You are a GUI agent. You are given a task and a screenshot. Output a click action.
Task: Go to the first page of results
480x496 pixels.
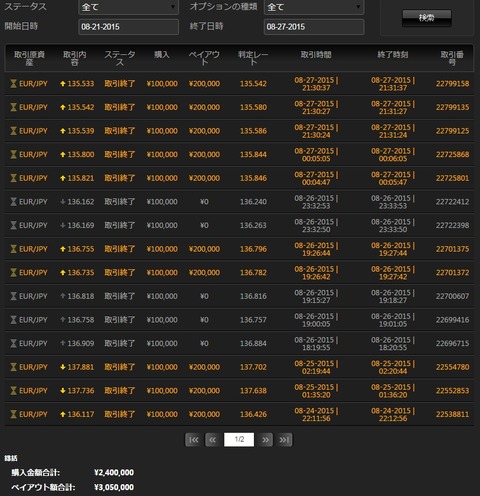click(x=193, y=440)
